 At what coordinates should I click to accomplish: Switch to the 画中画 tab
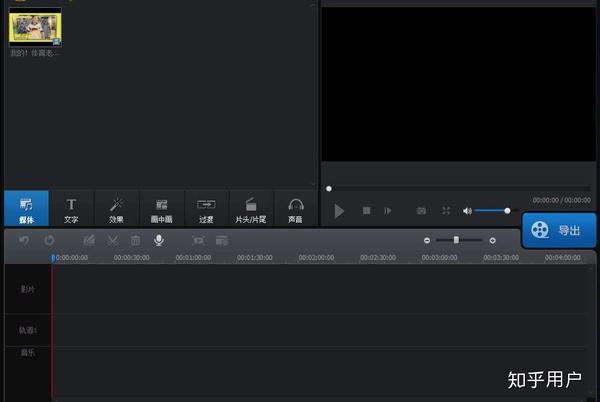[x=161, y=208]
